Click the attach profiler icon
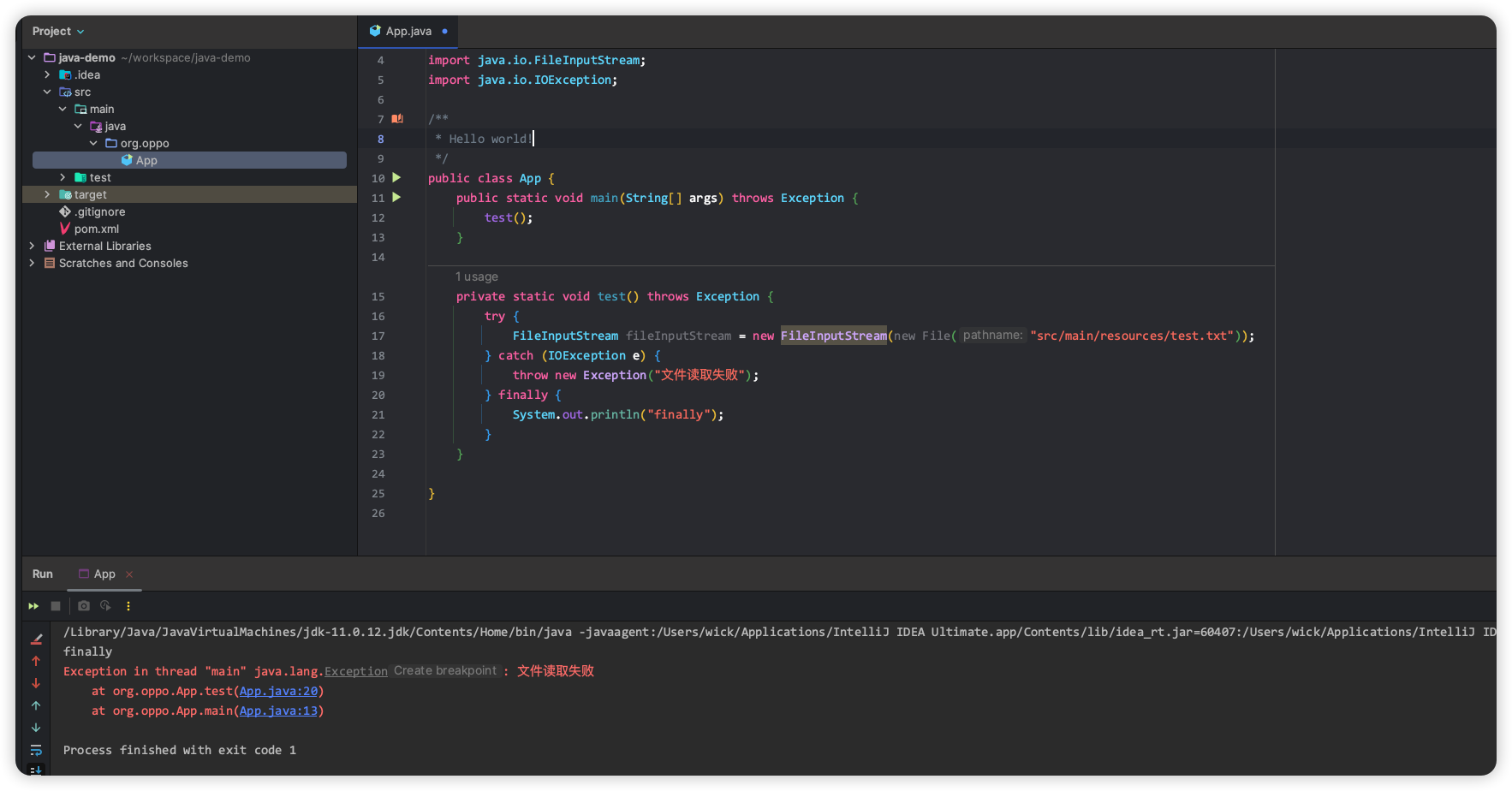The width and height of the screenshot is (1512, 791). pos(105,606)
